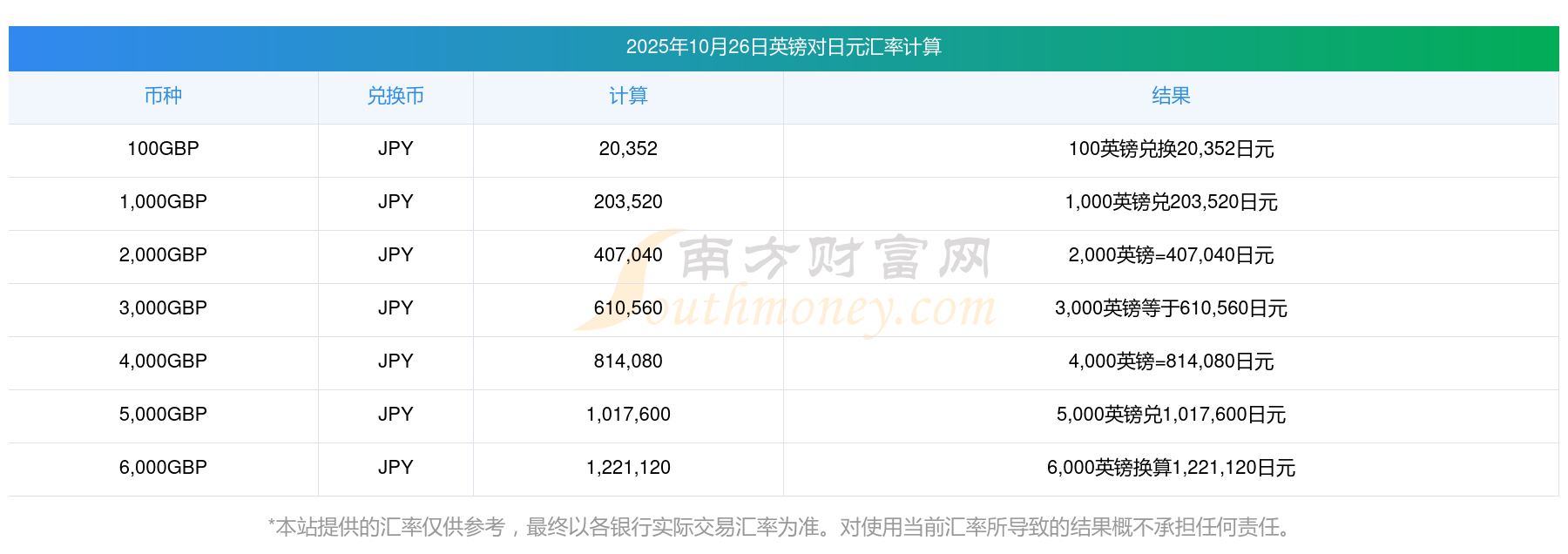Screen dimensions: 1568x554
Task: Select the 5,000GBP cell
Action: (x=163, y=415)
